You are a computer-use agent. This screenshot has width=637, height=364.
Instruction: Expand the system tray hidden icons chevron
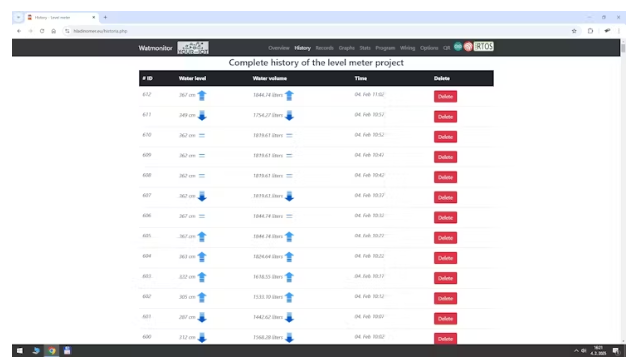pyautogui.click(x=576, y=351)
